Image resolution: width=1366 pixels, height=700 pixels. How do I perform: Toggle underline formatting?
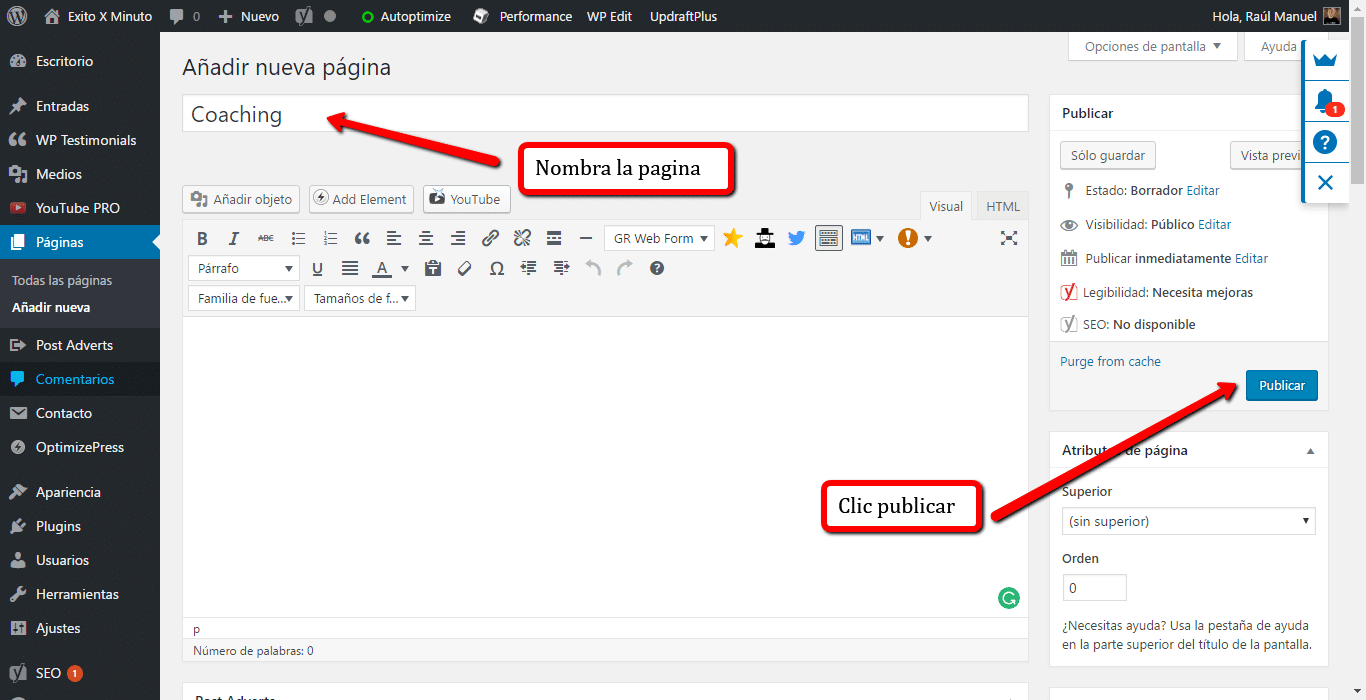coord(318,268)
